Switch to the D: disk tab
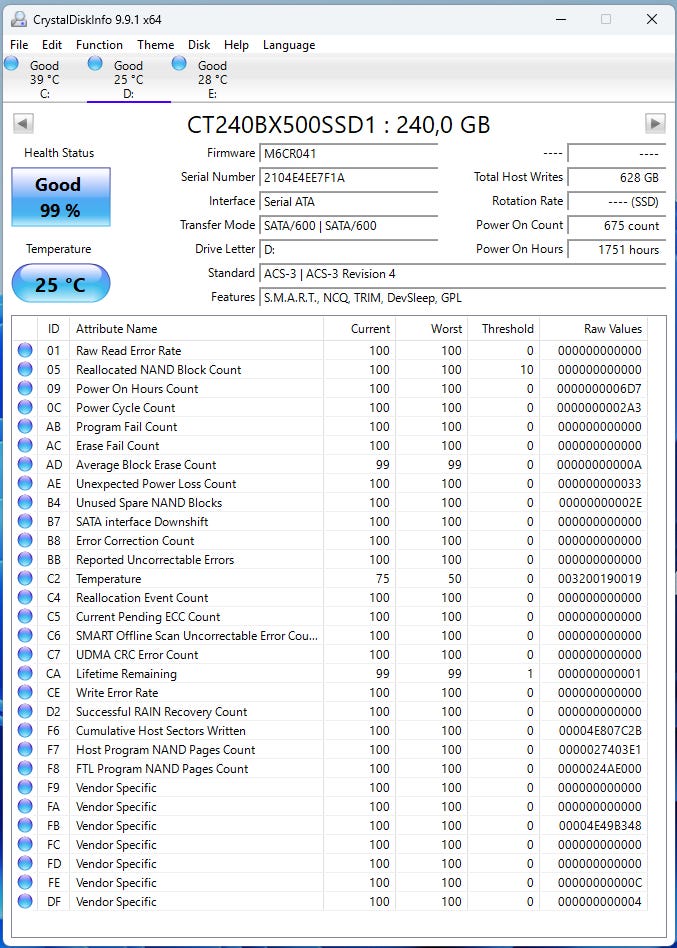 pyautogui.click(x=129, y=79)
